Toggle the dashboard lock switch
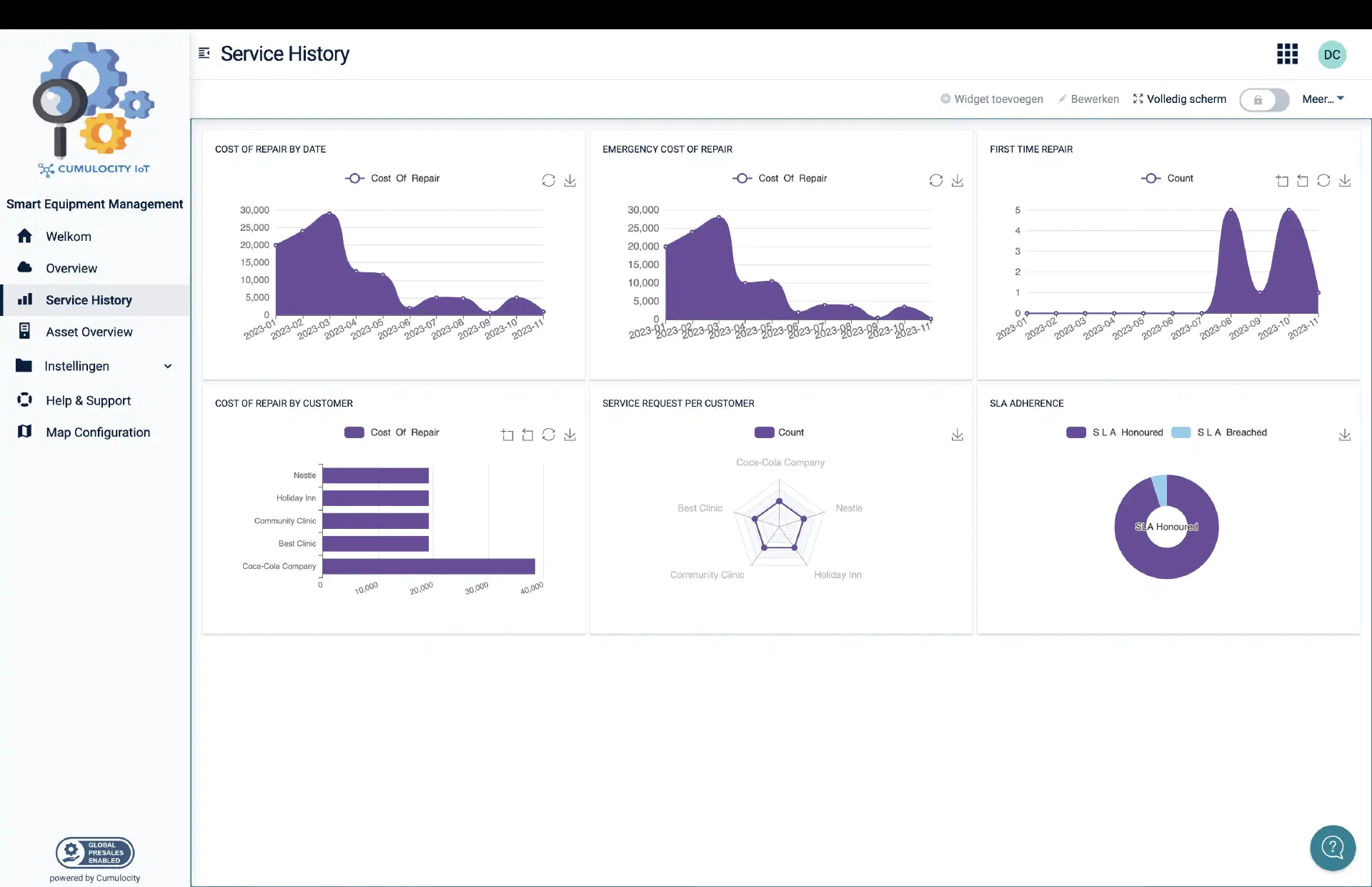The image size is (1372, 887). coord(1264,99)
